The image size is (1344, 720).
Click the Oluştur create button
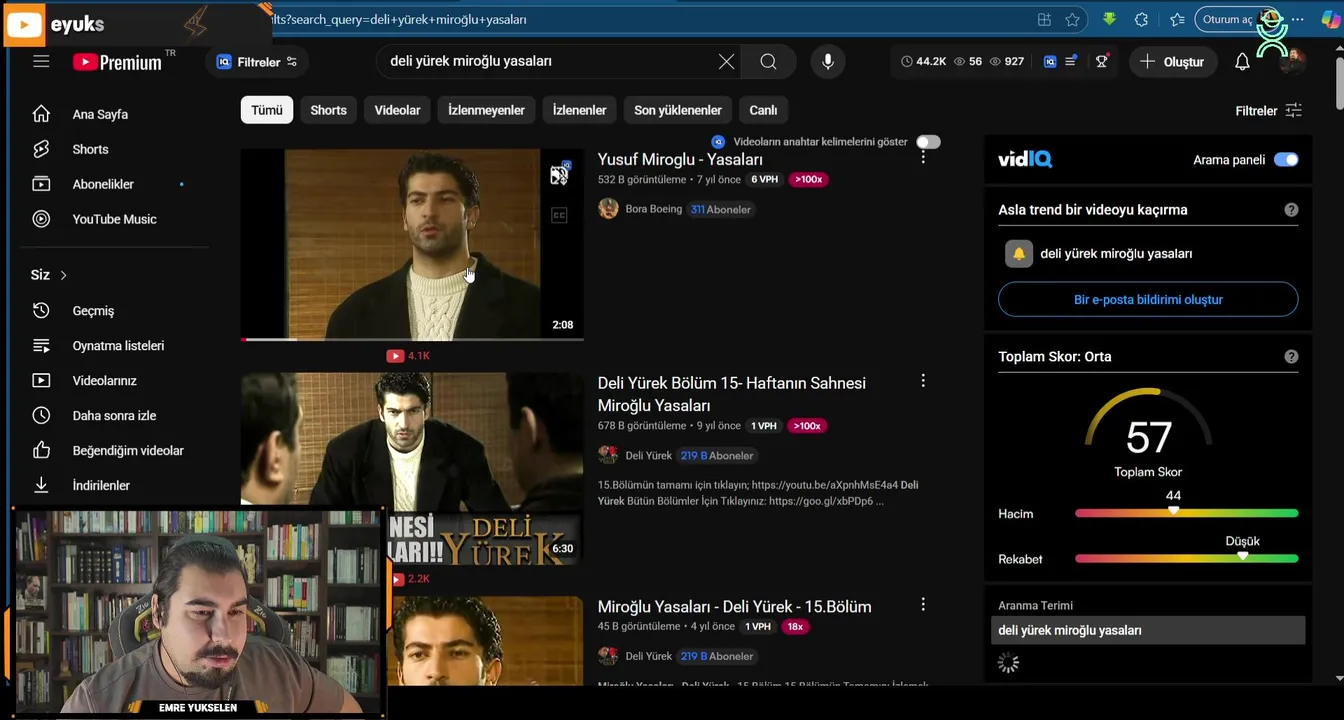(x=1173, y=62)
